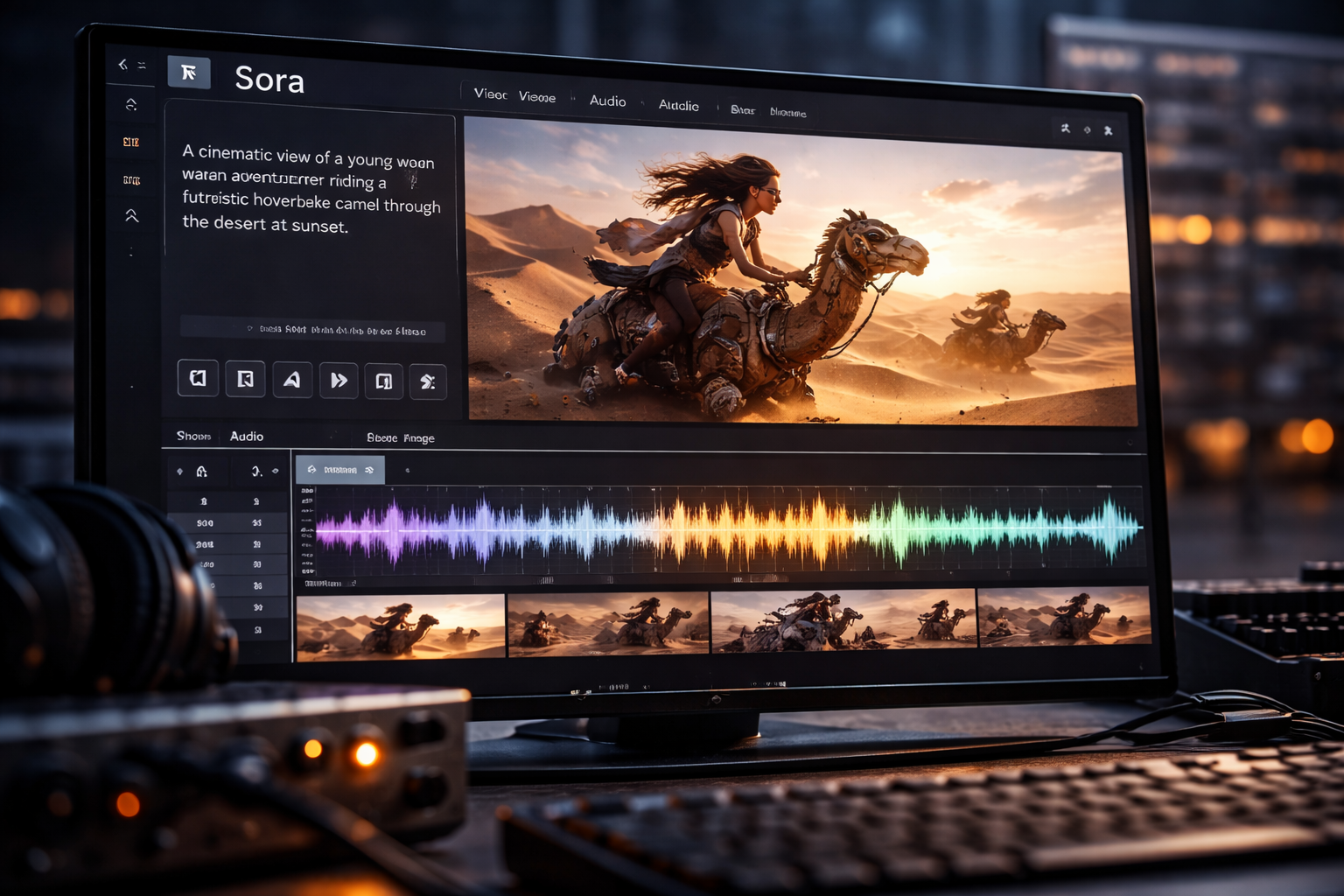Click the fifth button under the prompt, the overlapping panels icon
Screen dimensions: 1344x896
coord(384,381)
